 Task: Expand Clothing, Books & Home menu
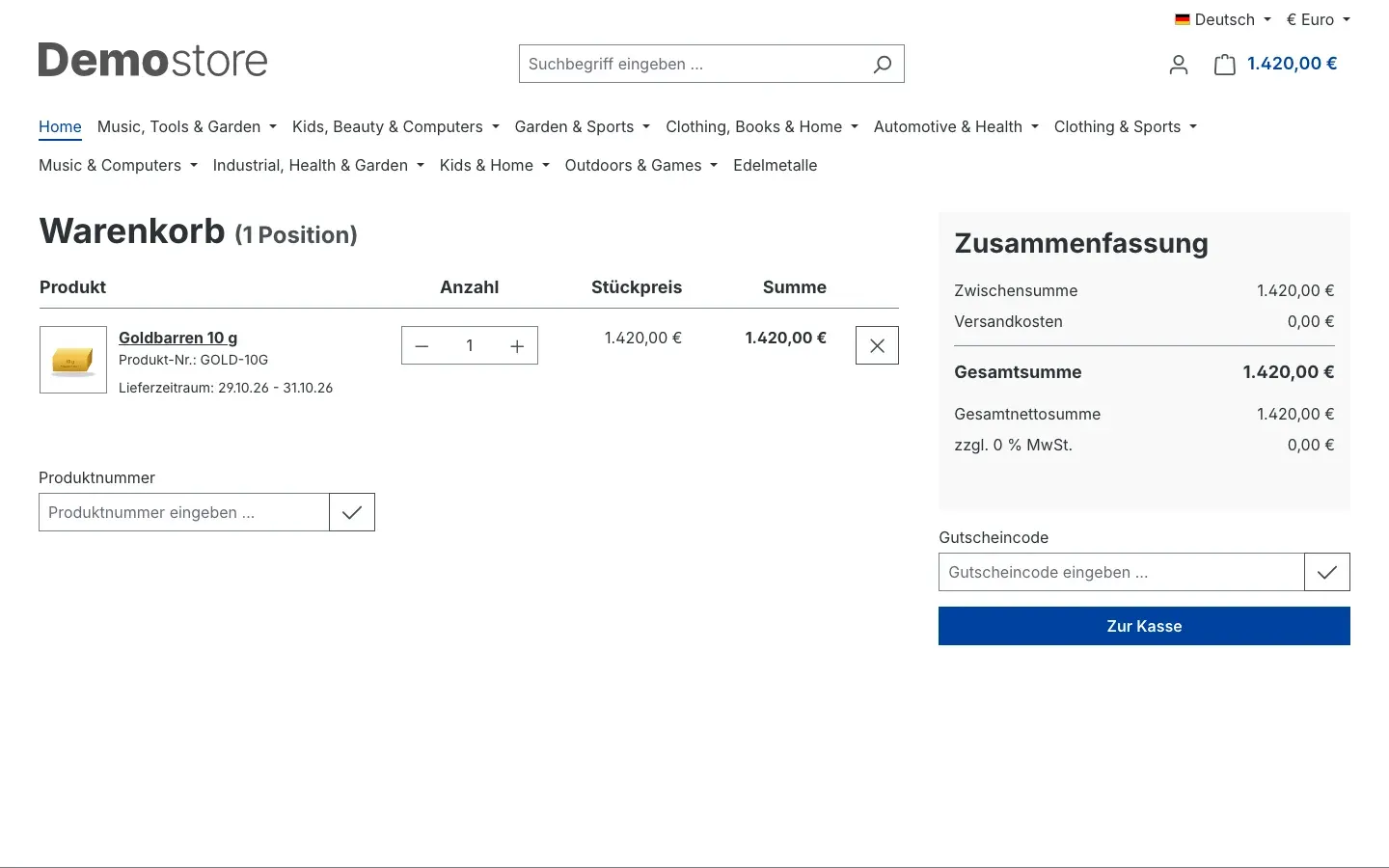pyautogui.click(x=762, y=126)
